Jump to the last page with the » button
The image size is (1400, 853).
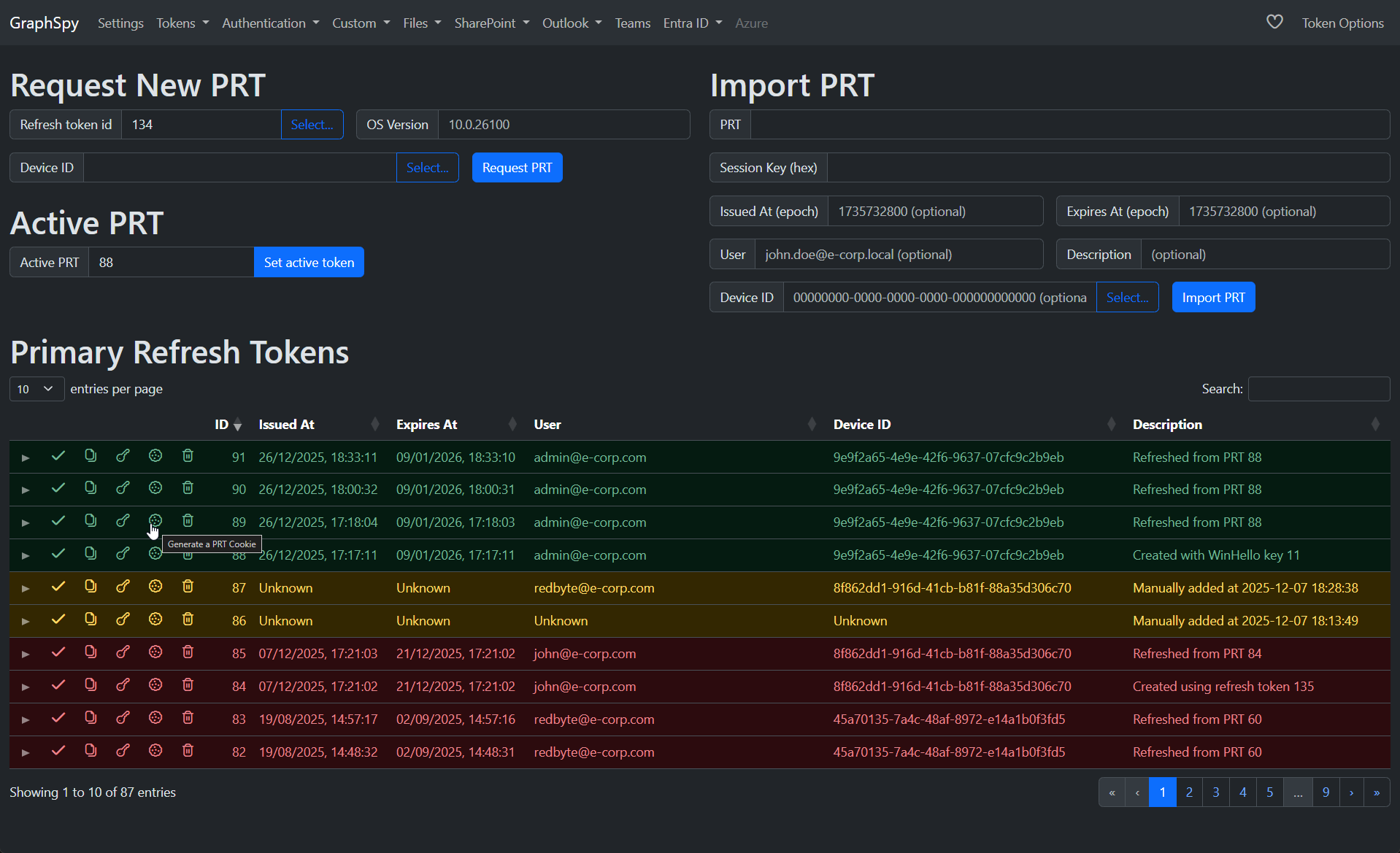point(1377,792)
